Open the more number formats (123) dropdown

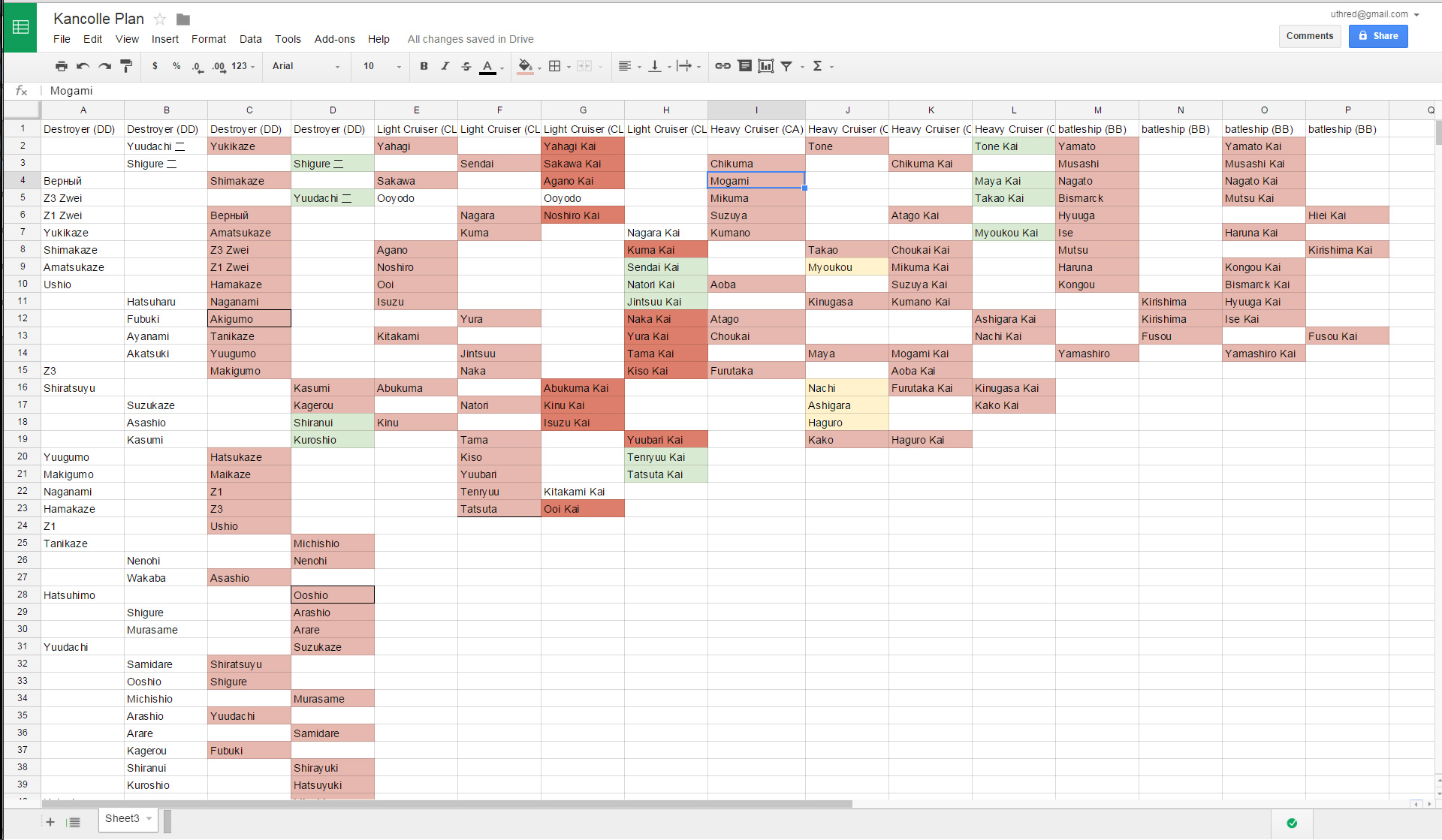pos(243,66)
